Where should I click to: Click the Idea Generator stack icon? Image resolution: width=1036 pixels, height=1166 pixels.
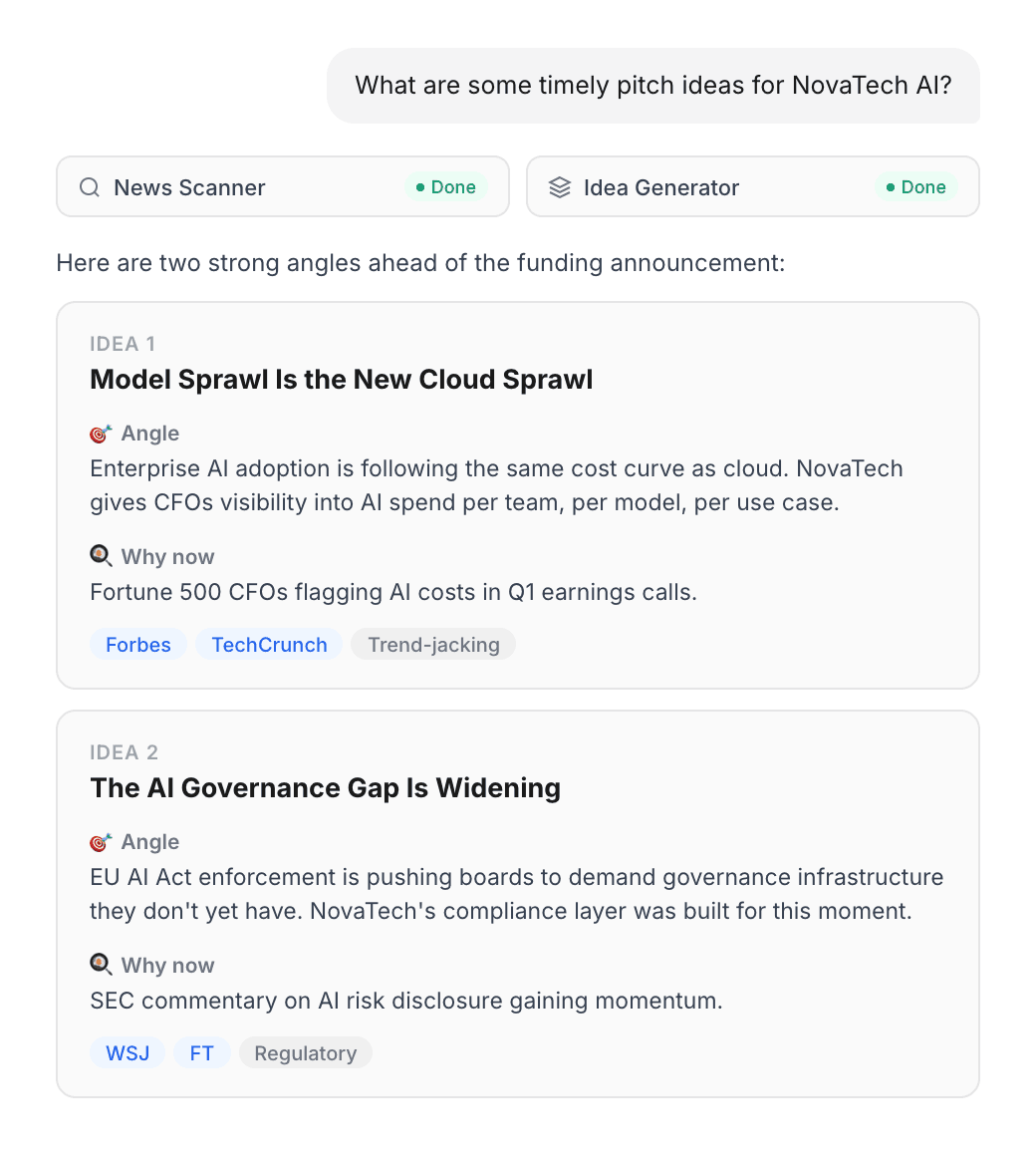[559, 186]
